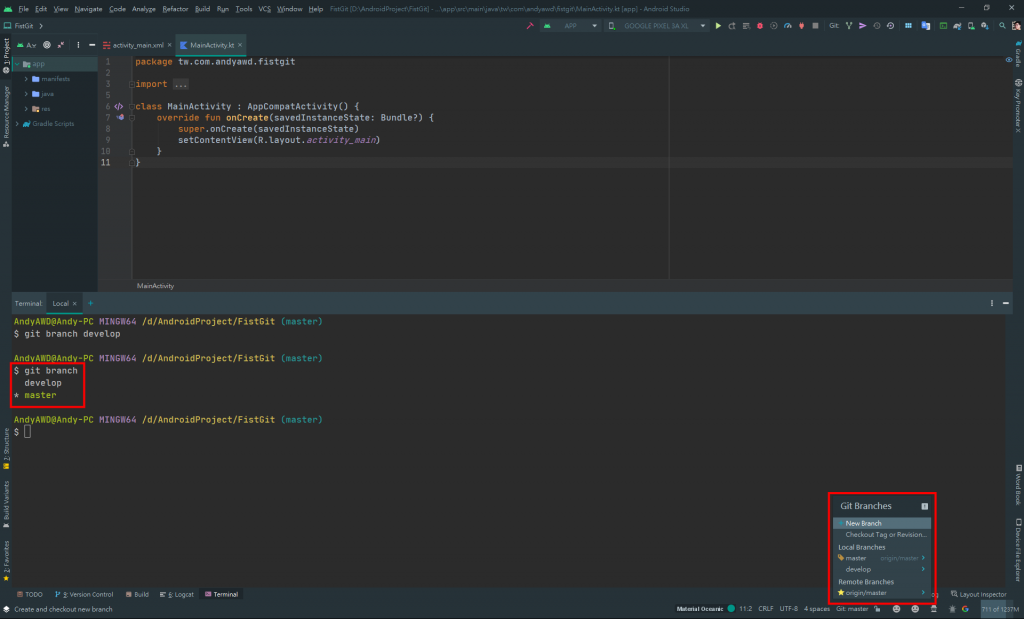1024x619 pixels.
Task: Click the Build hammer icon
Action: [x=530, y=25]
